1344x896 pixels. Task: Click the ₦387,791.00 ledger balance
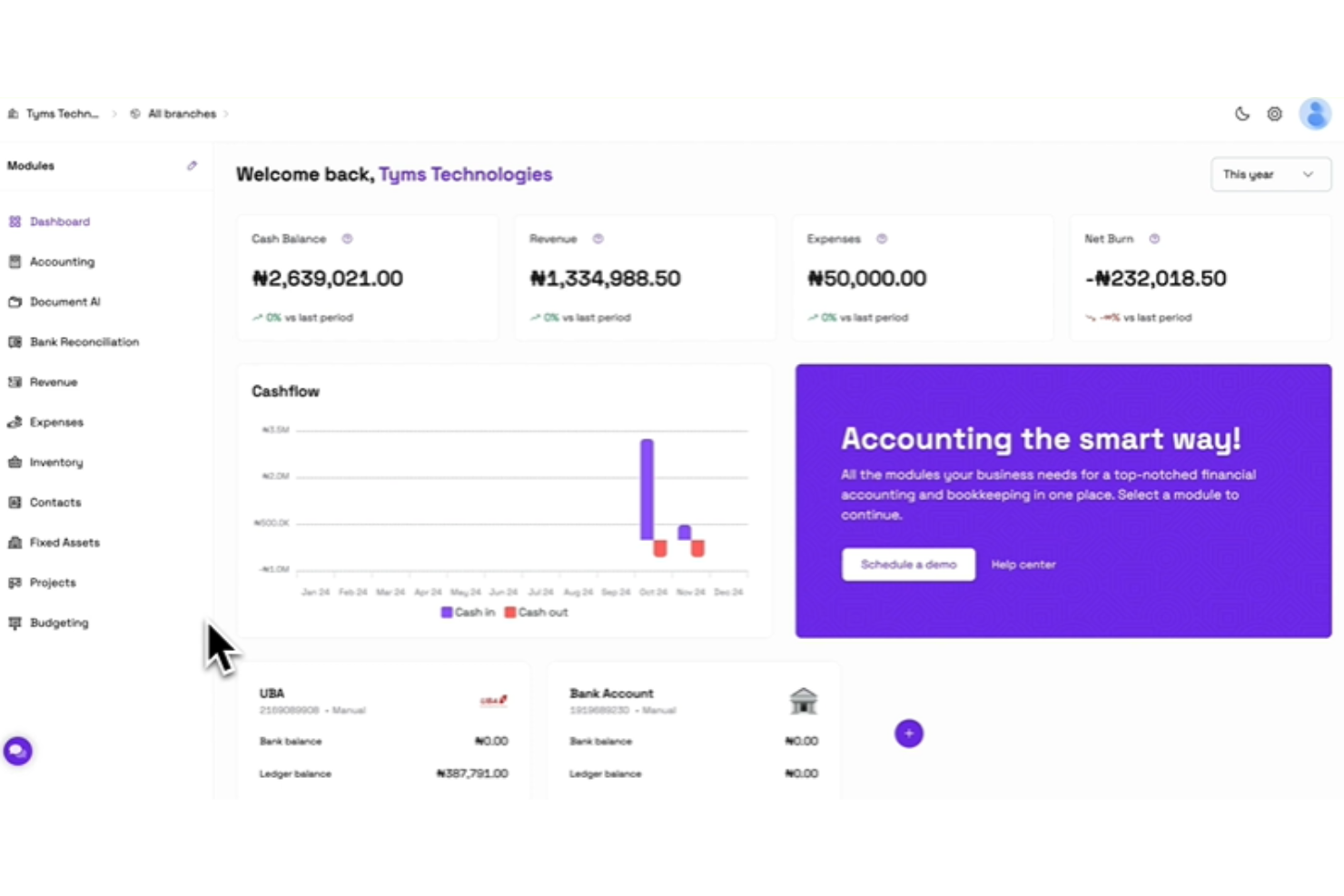(x=472, y=773)
